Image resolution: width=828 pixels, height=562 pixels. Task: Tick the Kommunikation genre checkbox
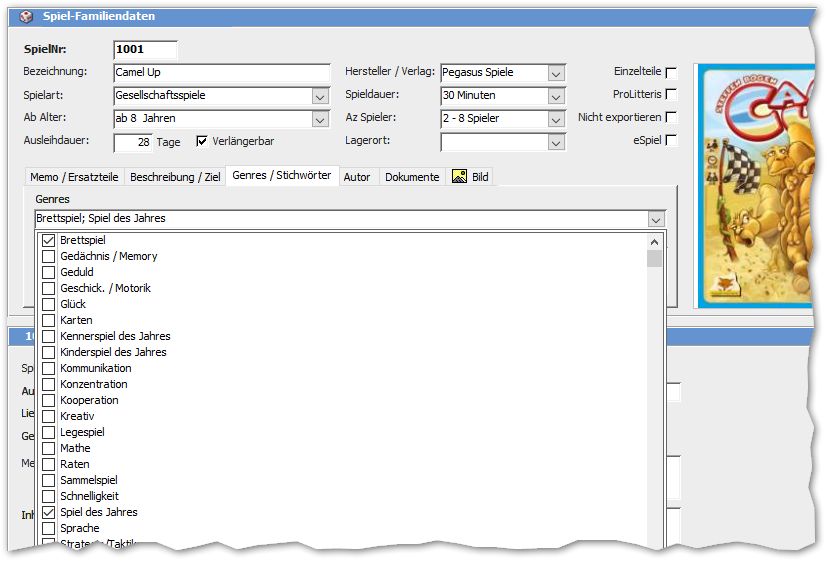[x=49, y=368]
